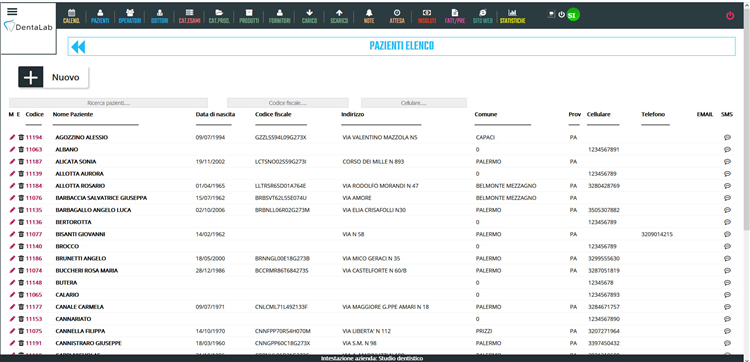Open the Insoluti section

427,16
